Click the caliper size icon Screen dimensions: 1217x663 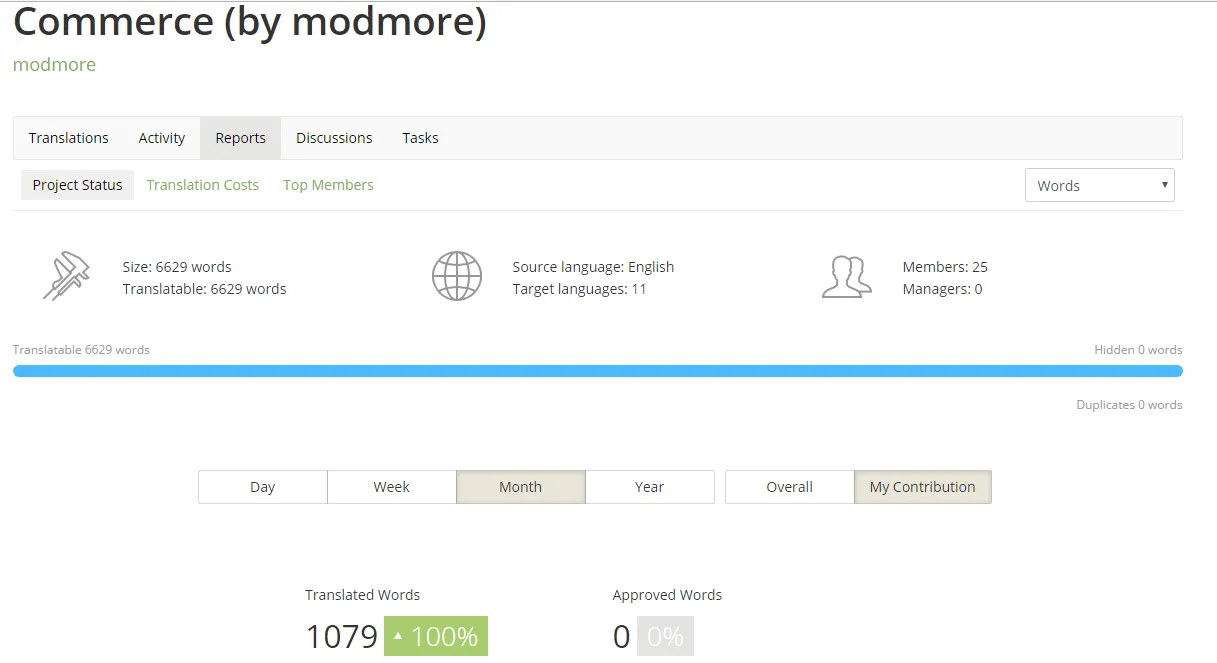(x=67, y=277)
